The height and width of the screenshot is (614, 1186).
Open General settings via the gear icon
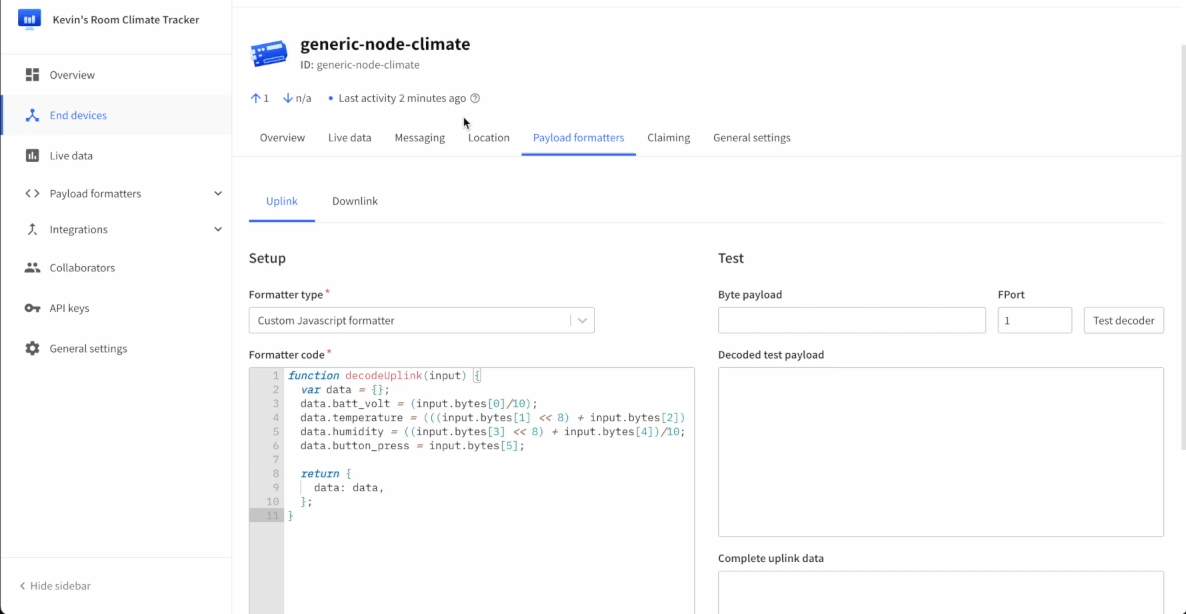(x=34, y=348)
